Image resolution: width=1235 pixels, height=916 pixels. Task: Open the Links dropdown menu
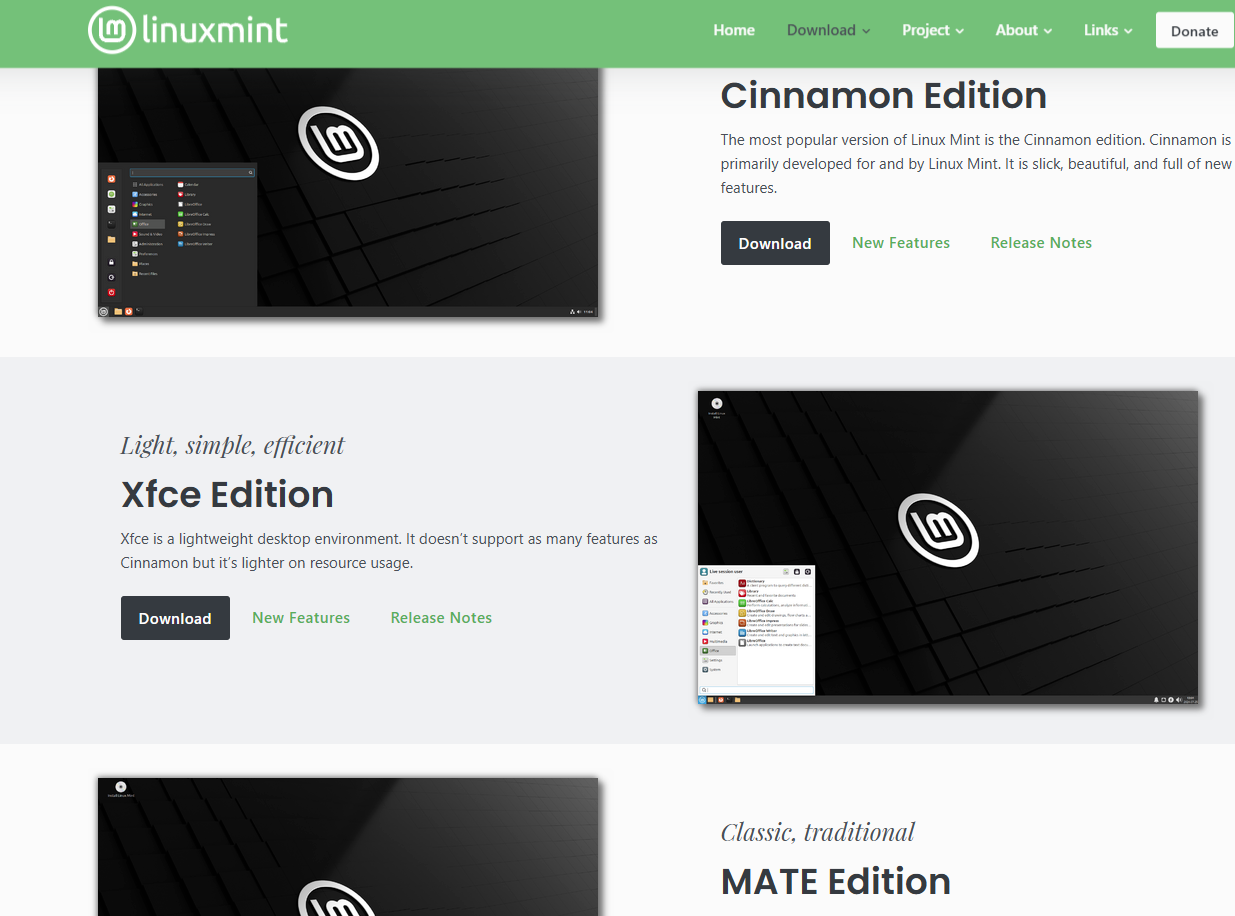coord(1108,30)
